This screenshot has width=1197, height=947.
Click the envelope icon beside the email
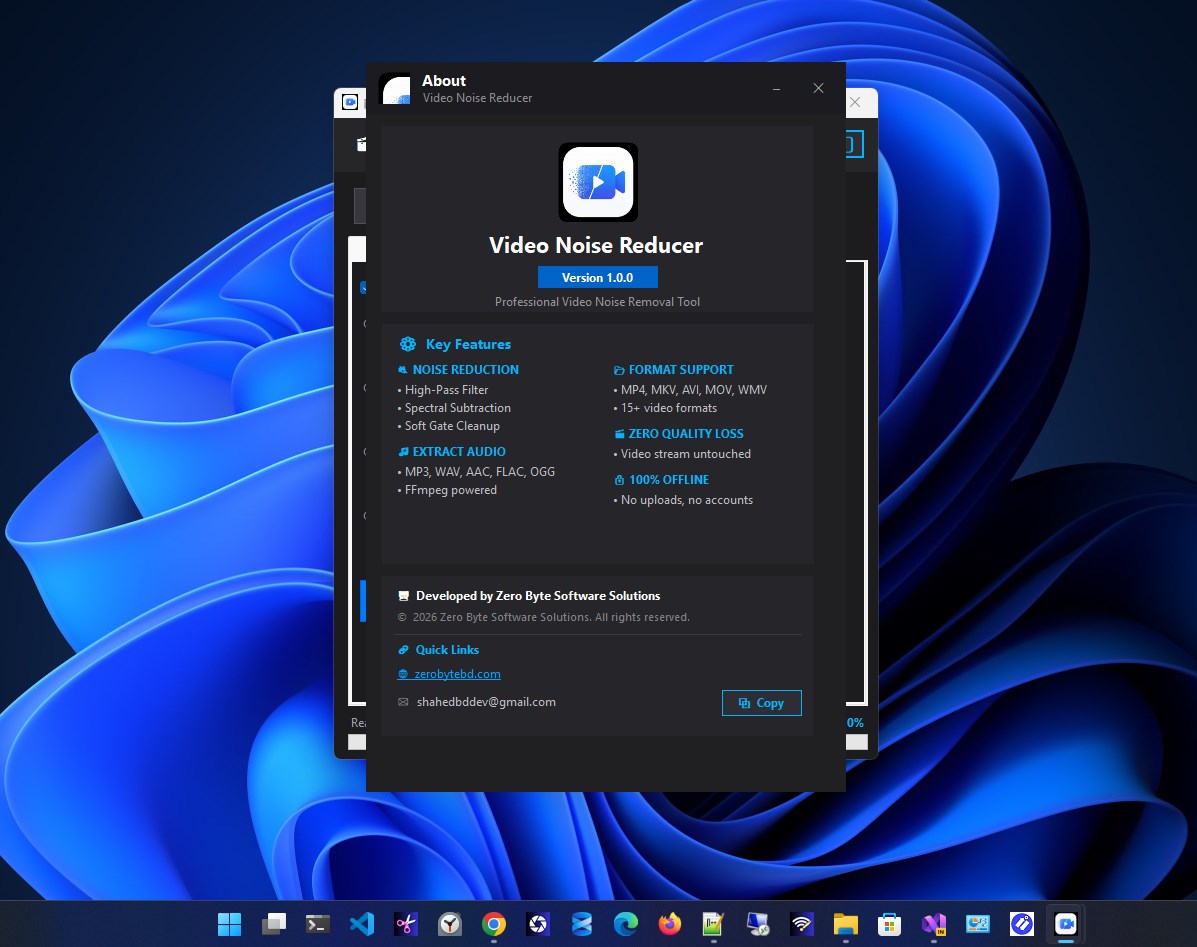[403, 702]
